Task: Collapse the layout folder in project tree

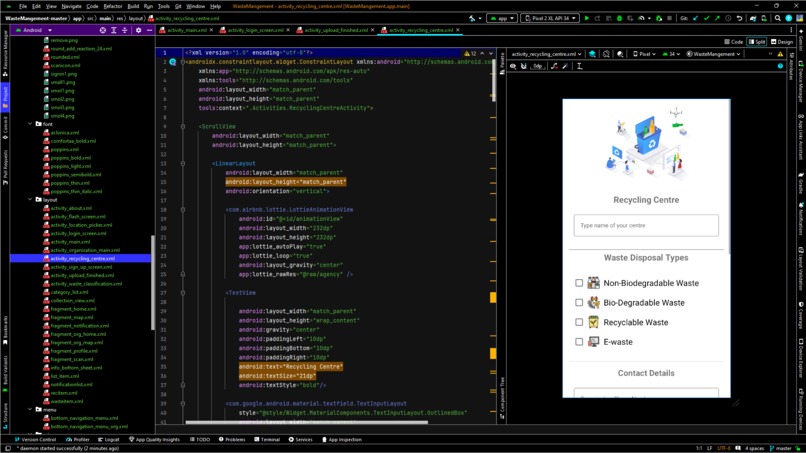Action: [x=30, y=200]
